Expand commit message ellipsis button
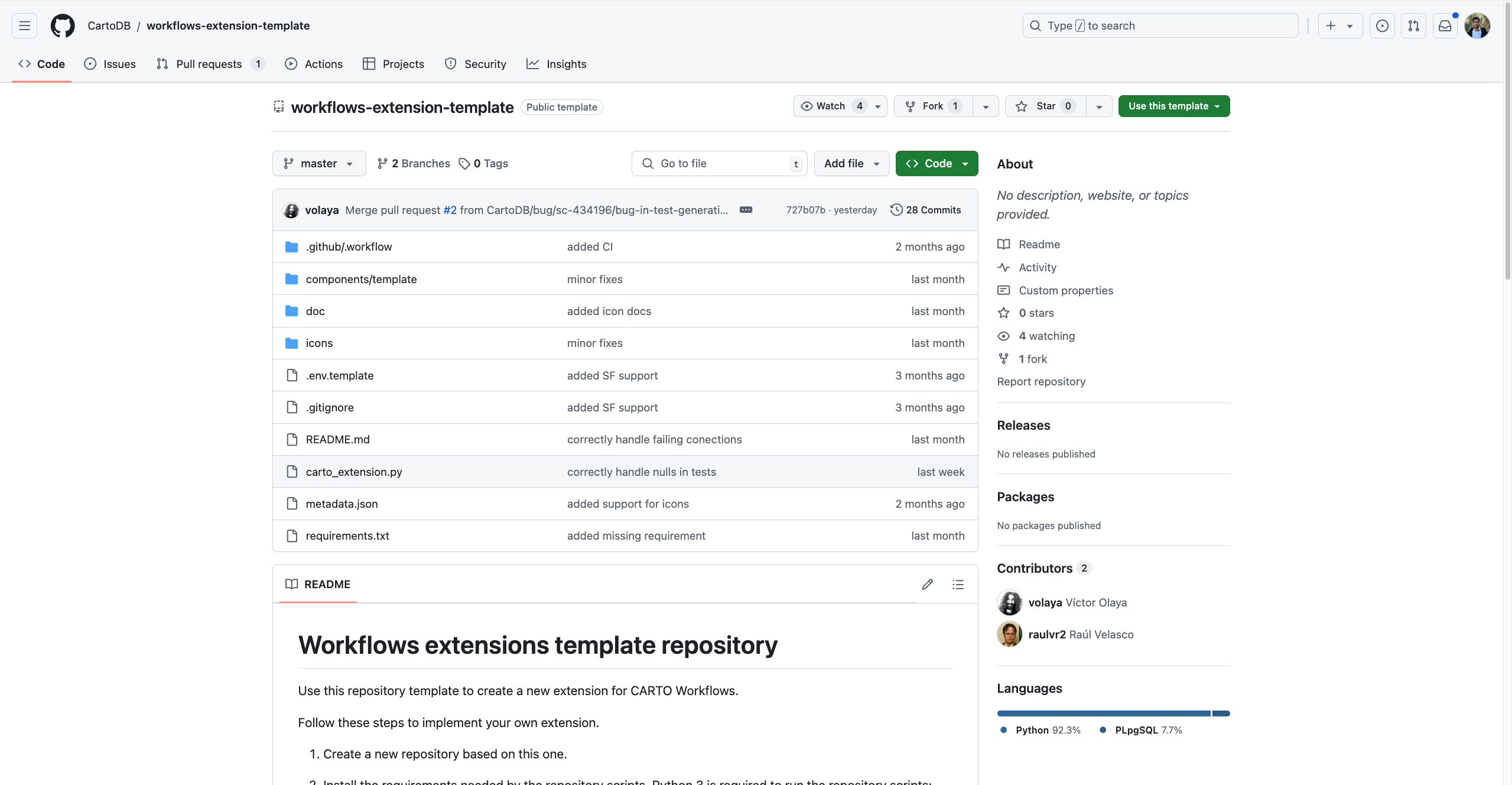 click(746, 210)
